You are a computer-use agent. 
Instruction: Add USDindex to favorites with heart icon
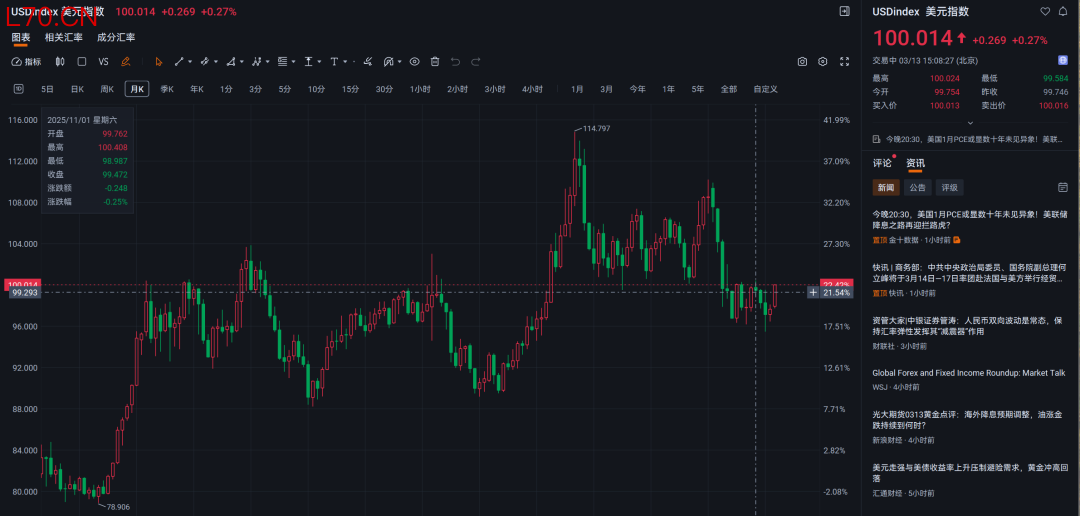1045,12
